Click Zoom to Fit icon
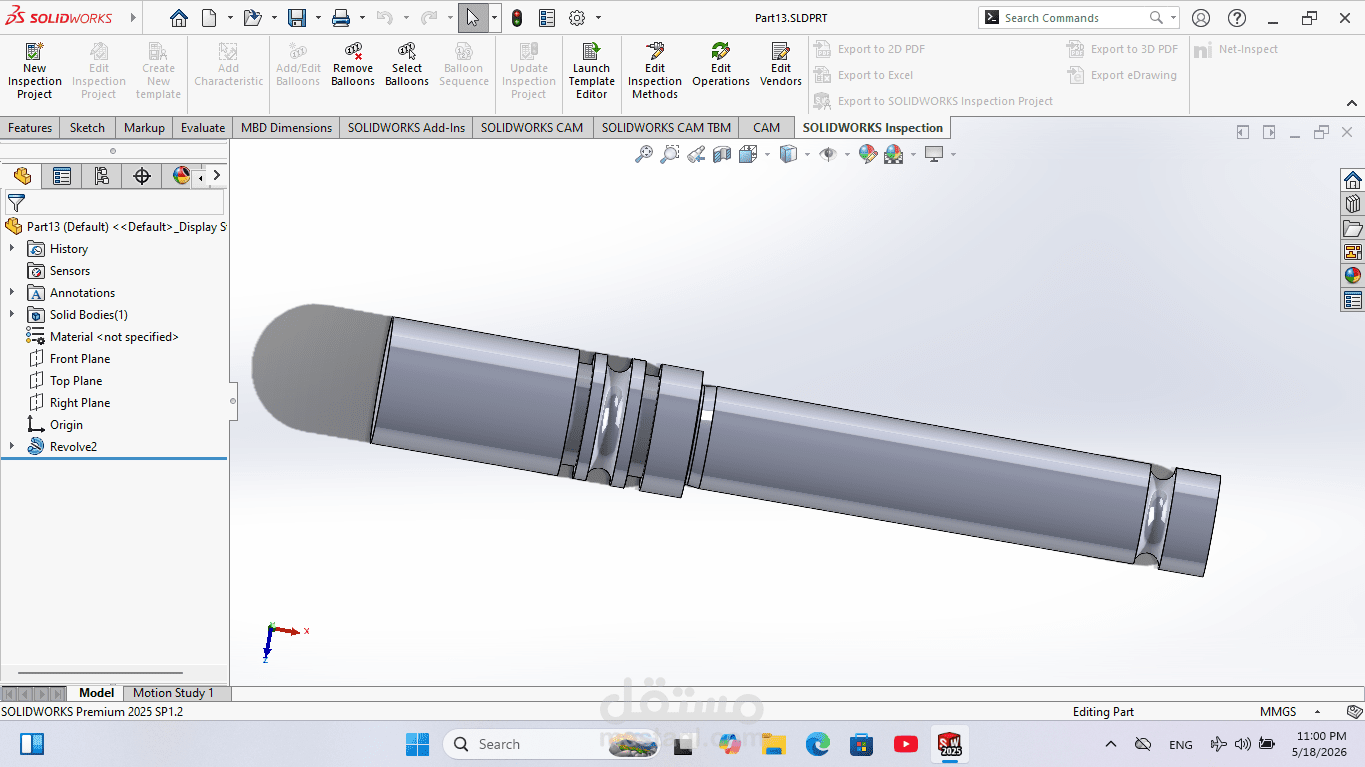The width and height of the screenshot is (1365, 767). [x=644, y=154]
